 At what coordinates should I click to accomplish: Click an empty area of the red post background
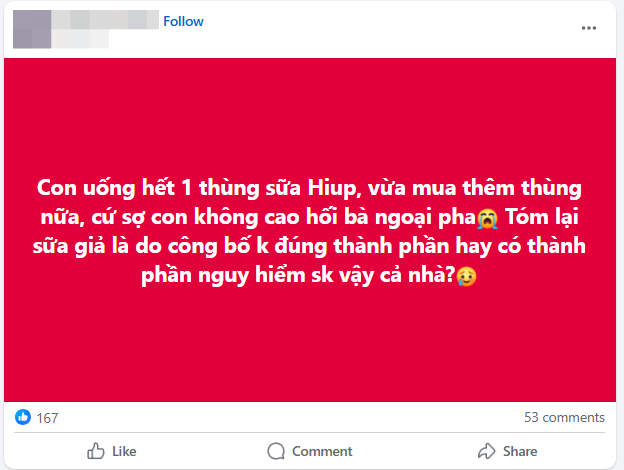pos(312,110)
